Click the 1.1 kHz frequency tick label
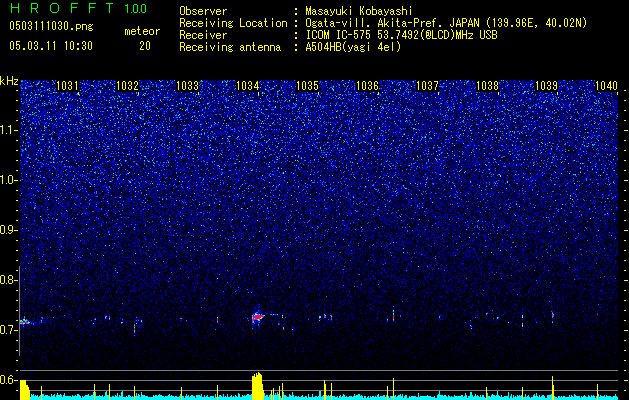 pos(8,130)
